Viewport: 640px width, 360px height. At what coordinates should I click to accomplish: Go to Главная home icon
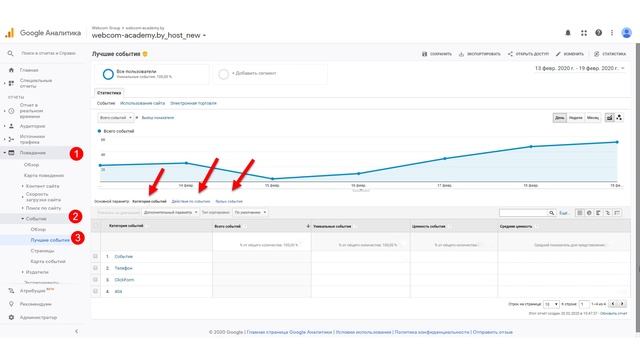(11, 70)
